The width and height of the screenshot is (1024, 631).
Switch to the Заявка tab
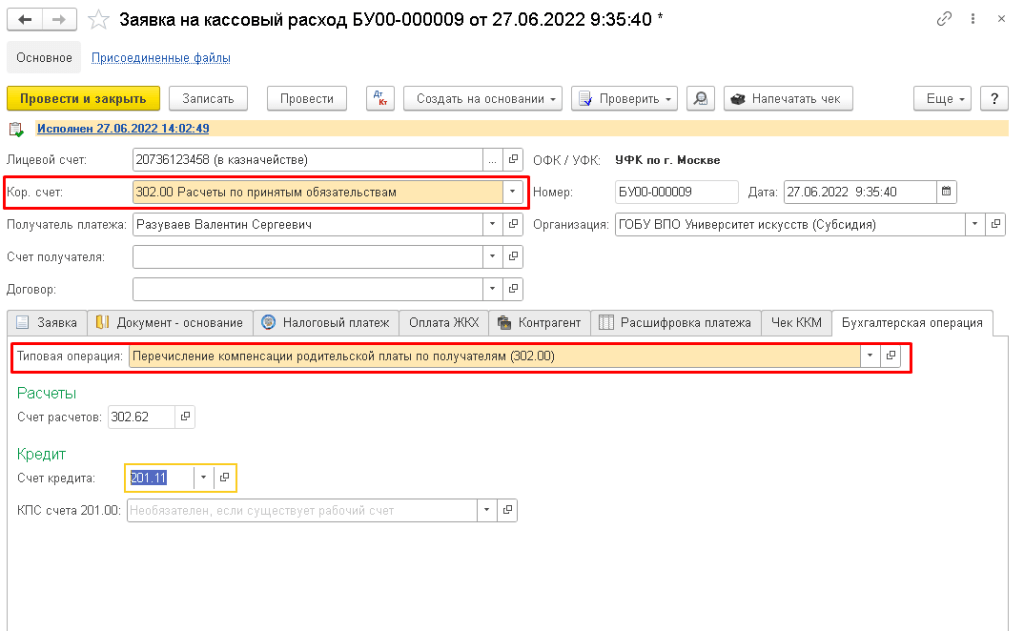tap(47, 323)
